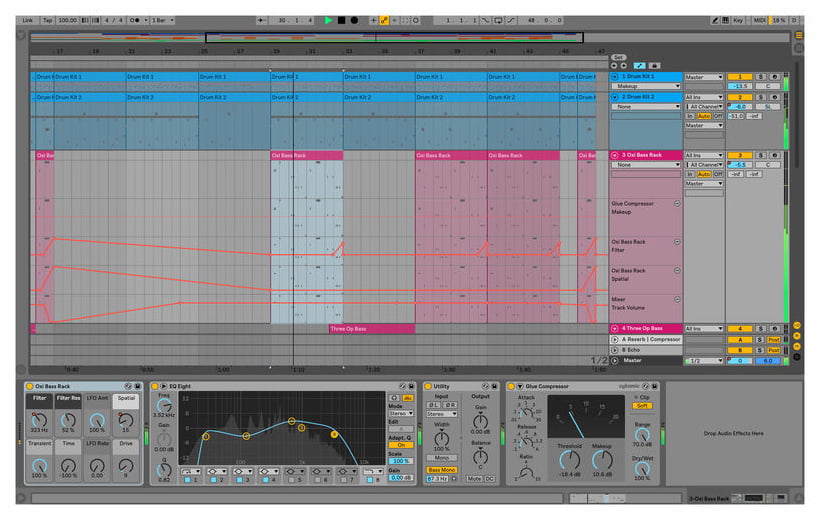820x520 pixels.
Task: Collapse the 1 Drum Kit 1 track
Action: (615, 77)
